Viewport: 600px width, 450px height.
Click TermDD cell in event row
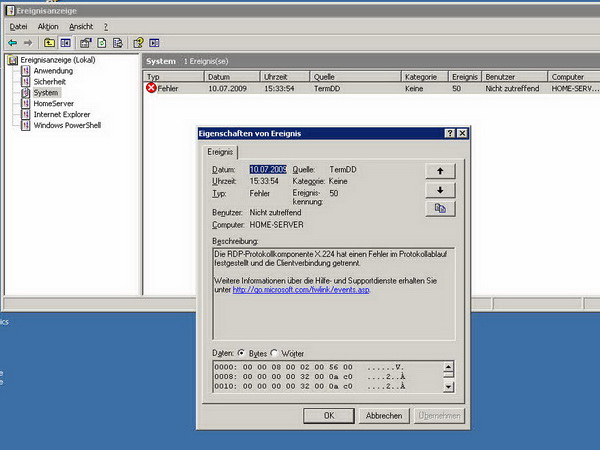[327, 88]
